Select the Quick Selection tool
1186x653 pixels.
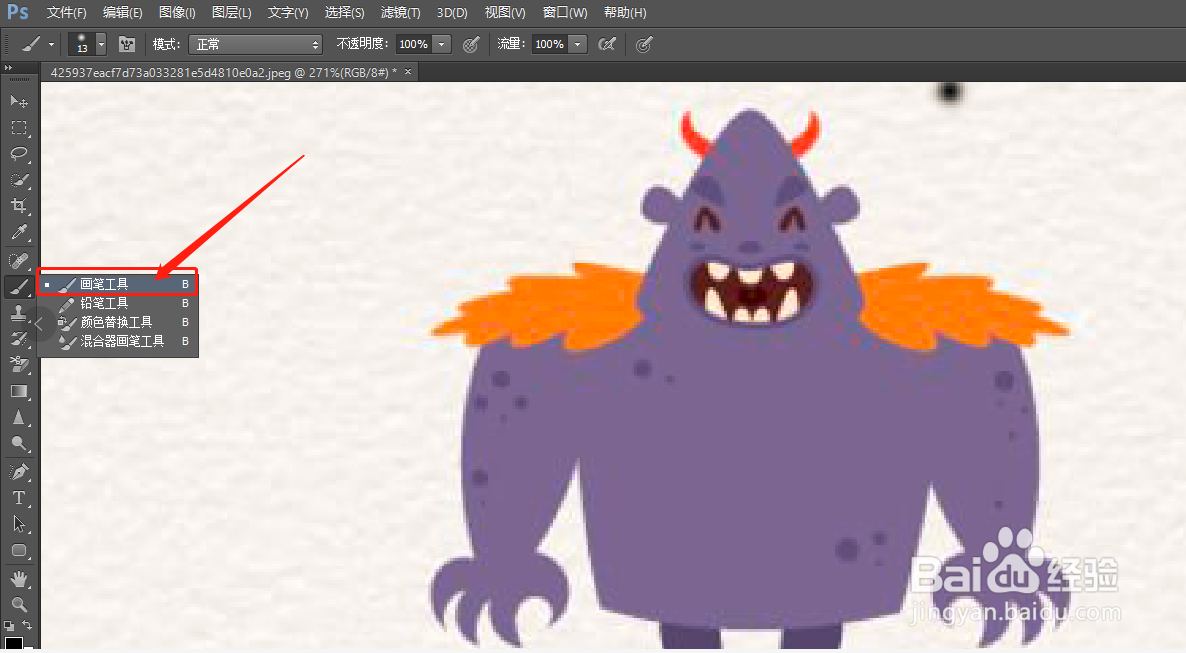coord(19,180)
